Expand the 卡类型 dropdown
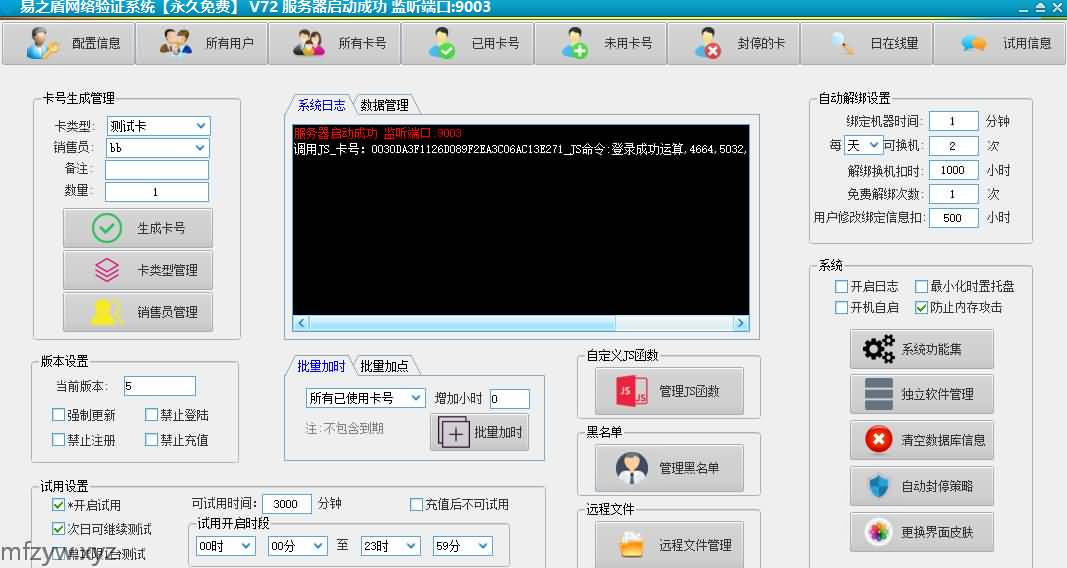Screen dimensions: 1067x568 point(201,126)
